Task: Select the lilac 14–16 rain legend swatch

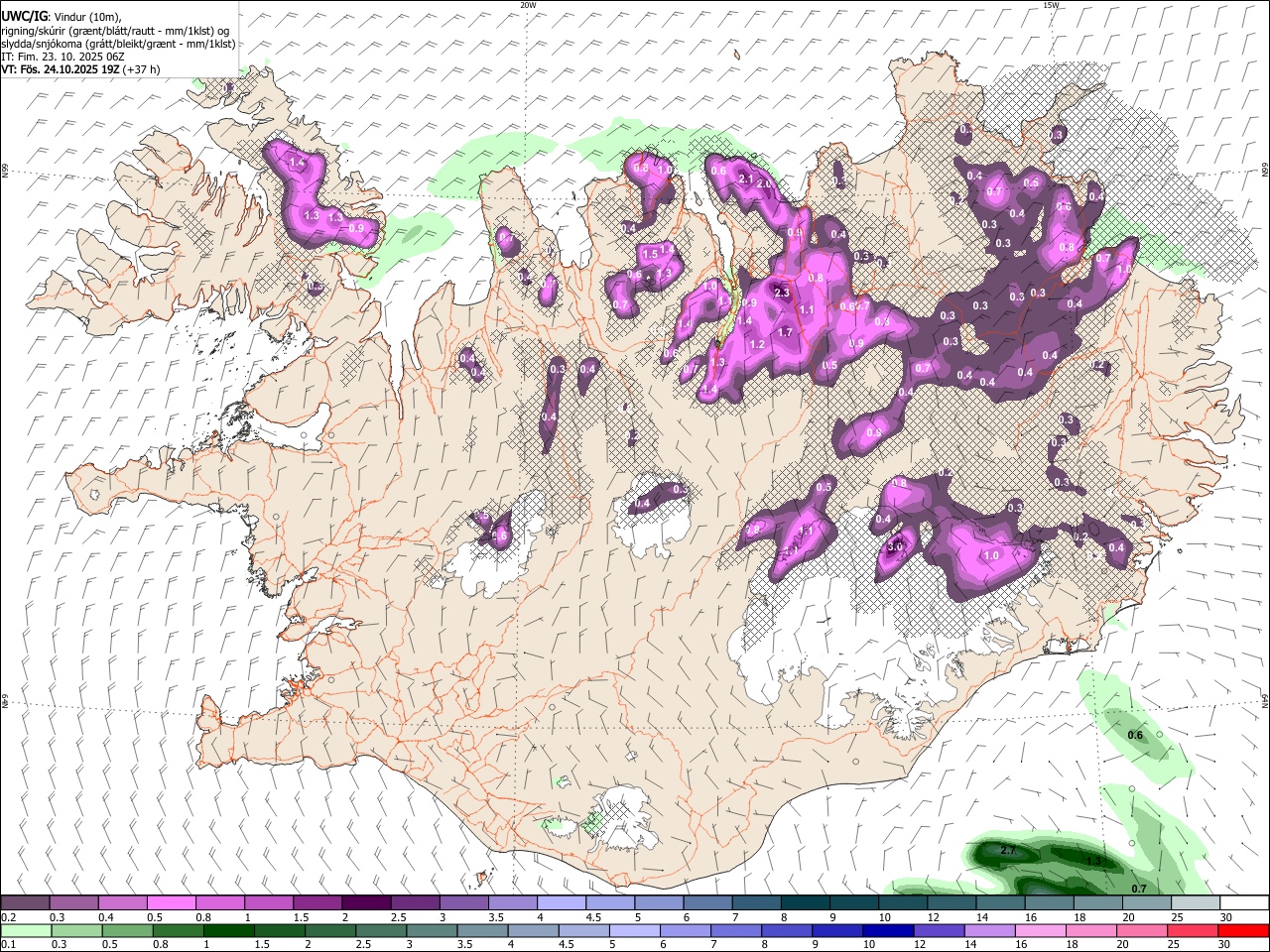Action: tap(989, 930)
